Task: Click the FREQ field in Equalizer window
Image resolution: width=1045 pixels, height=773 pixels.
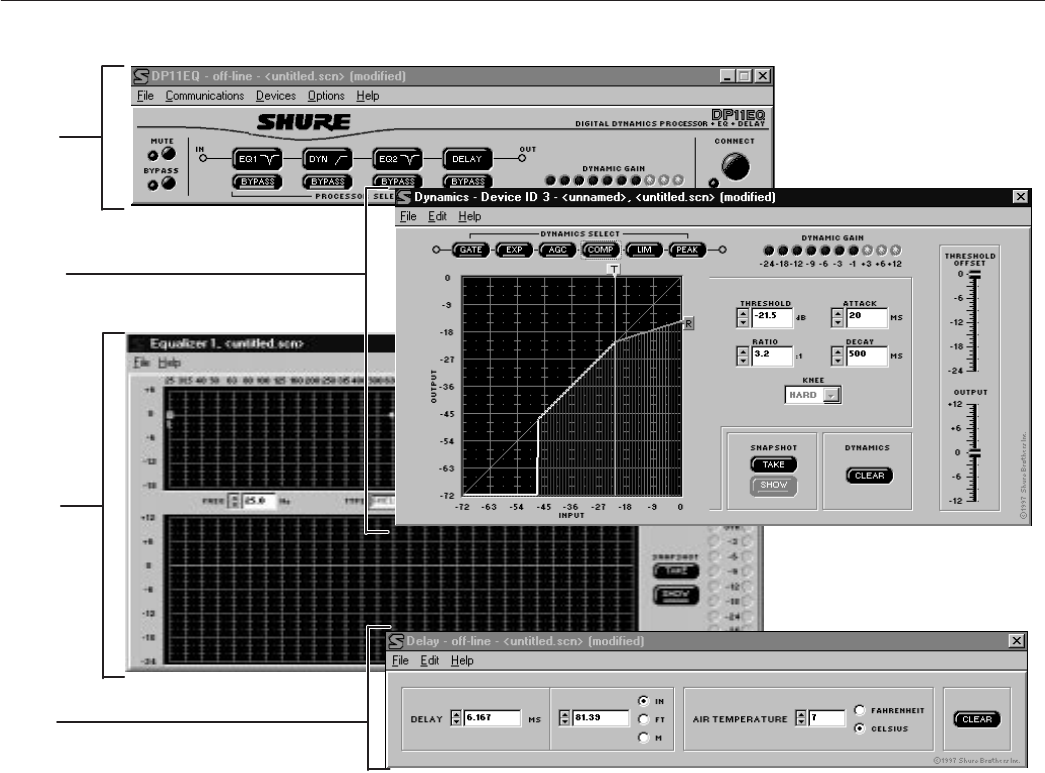Action: tap(259, 500)
